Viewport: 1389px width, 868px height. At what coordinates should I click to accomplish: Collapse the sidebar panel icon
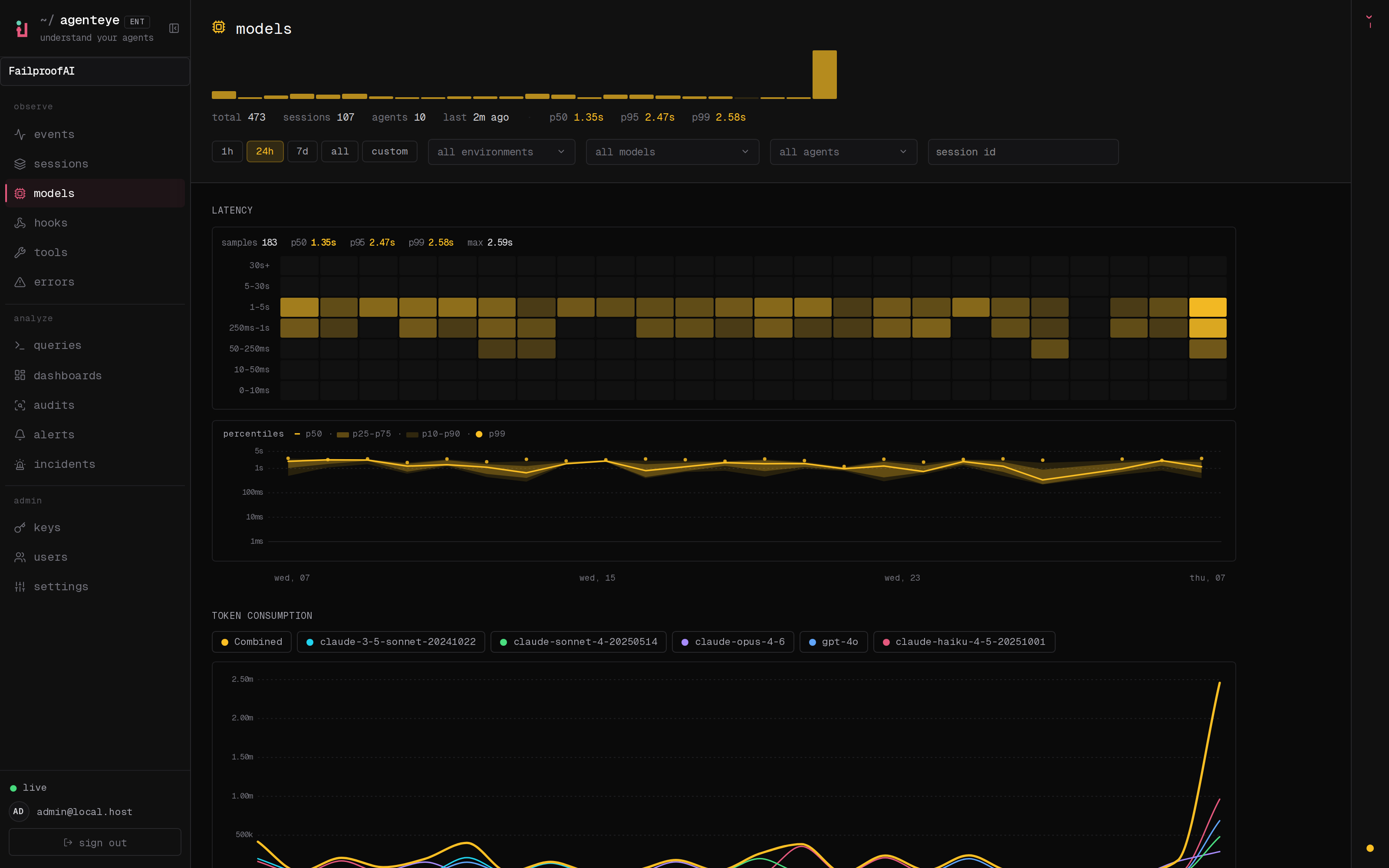[x=174, y=28]
